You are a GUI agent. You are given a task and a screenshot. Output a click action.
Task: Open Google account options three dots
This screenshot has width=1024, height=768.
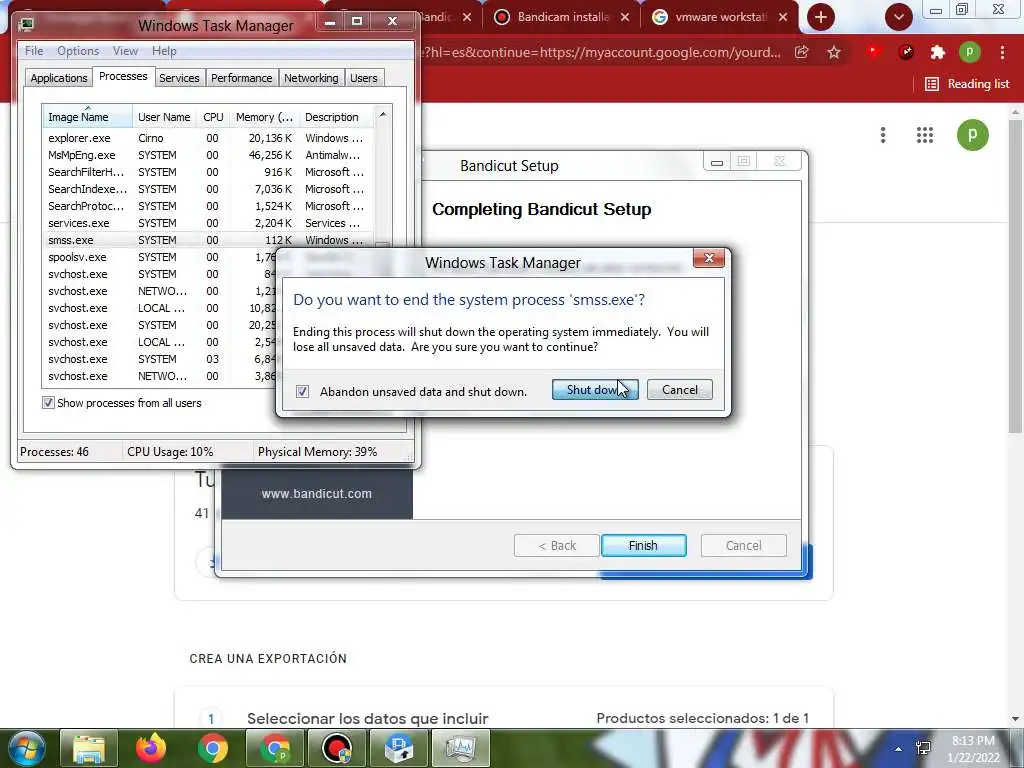click(883, 135)
